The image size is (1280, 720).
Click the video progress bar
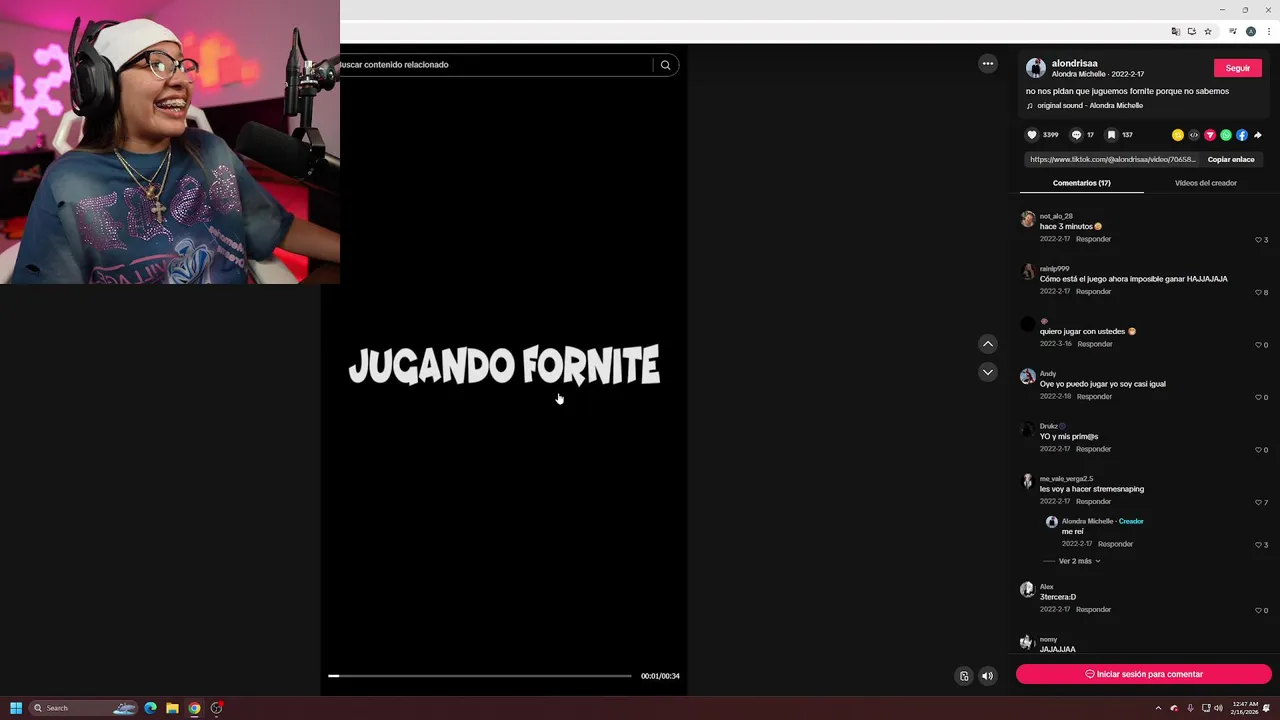point(480,676)
